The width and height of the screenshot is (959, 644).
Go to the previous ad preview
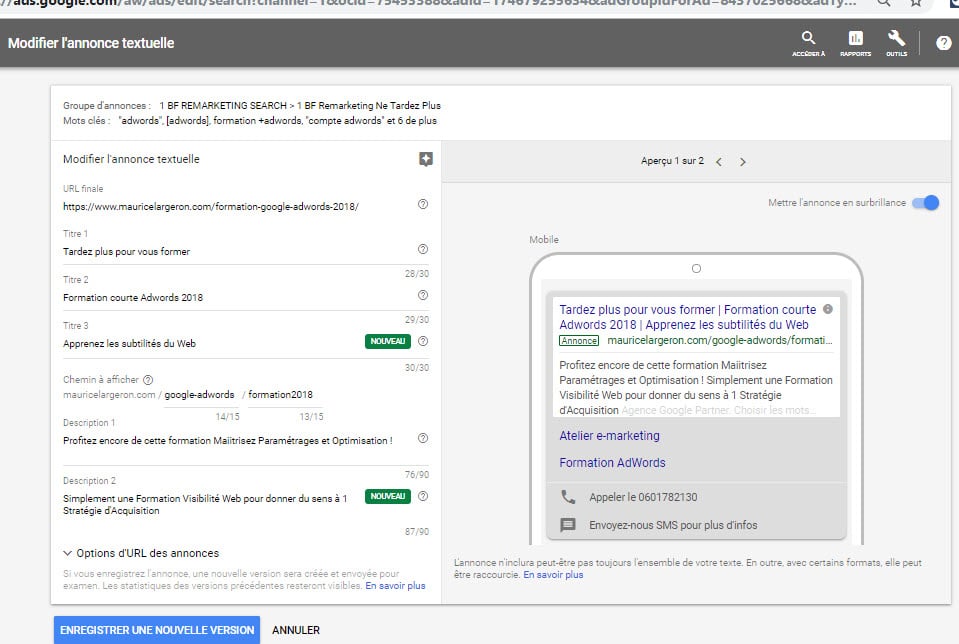[719, 162]
